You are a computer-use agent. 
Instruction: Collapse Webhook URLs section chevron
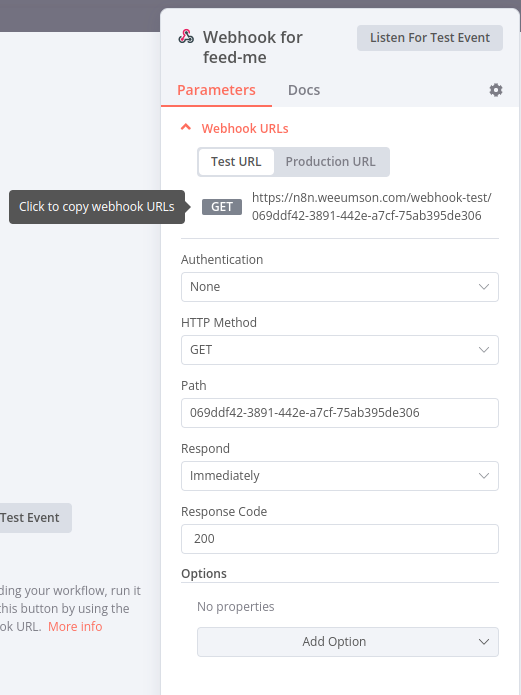[186, 128]
